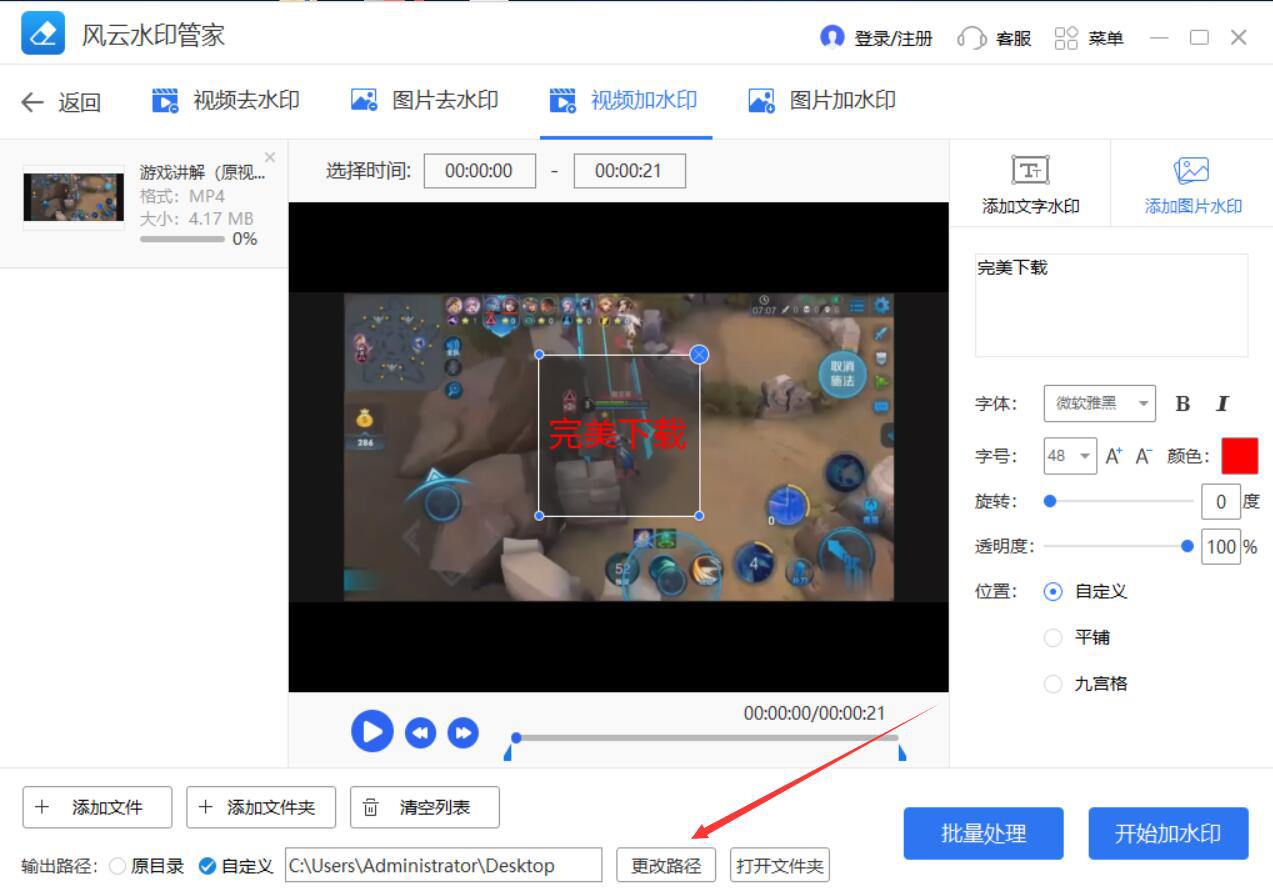Delete watermark box with blue X handle

pyautogui.click(x=699, y=354)
